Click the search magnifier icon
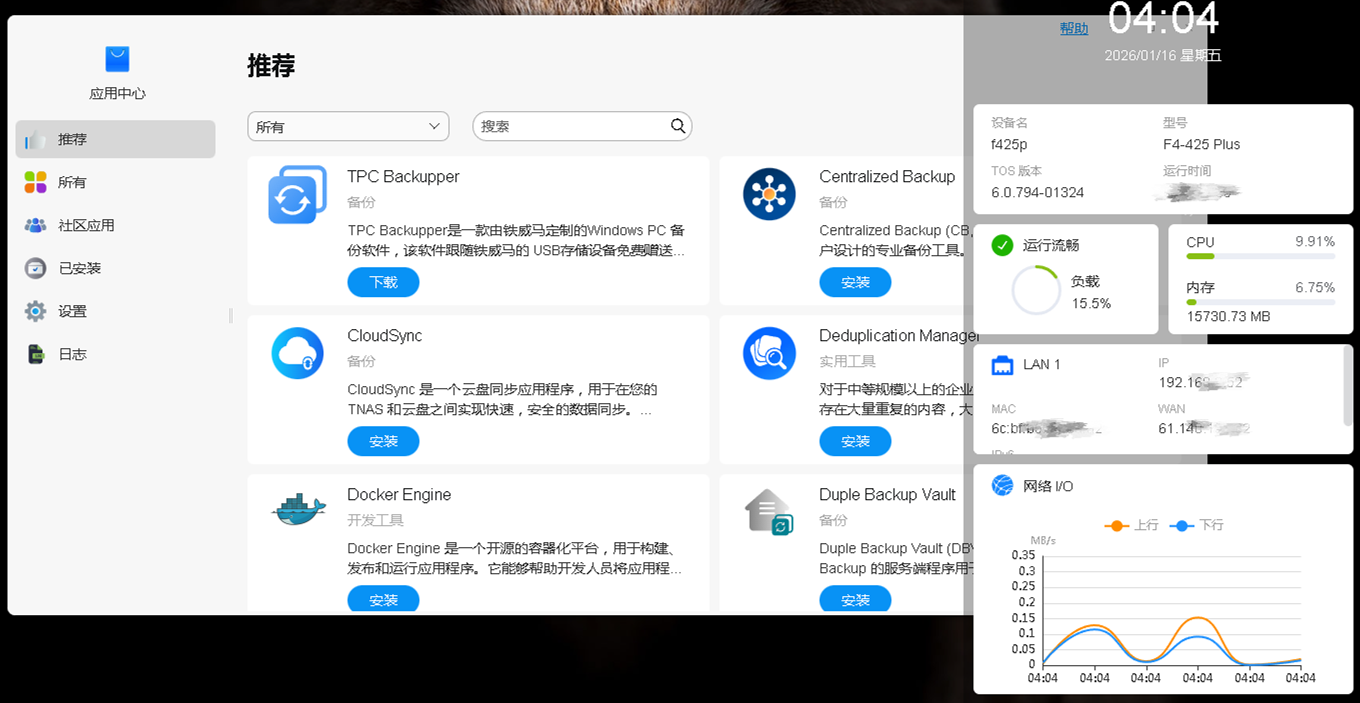 (x=678, y=126)
